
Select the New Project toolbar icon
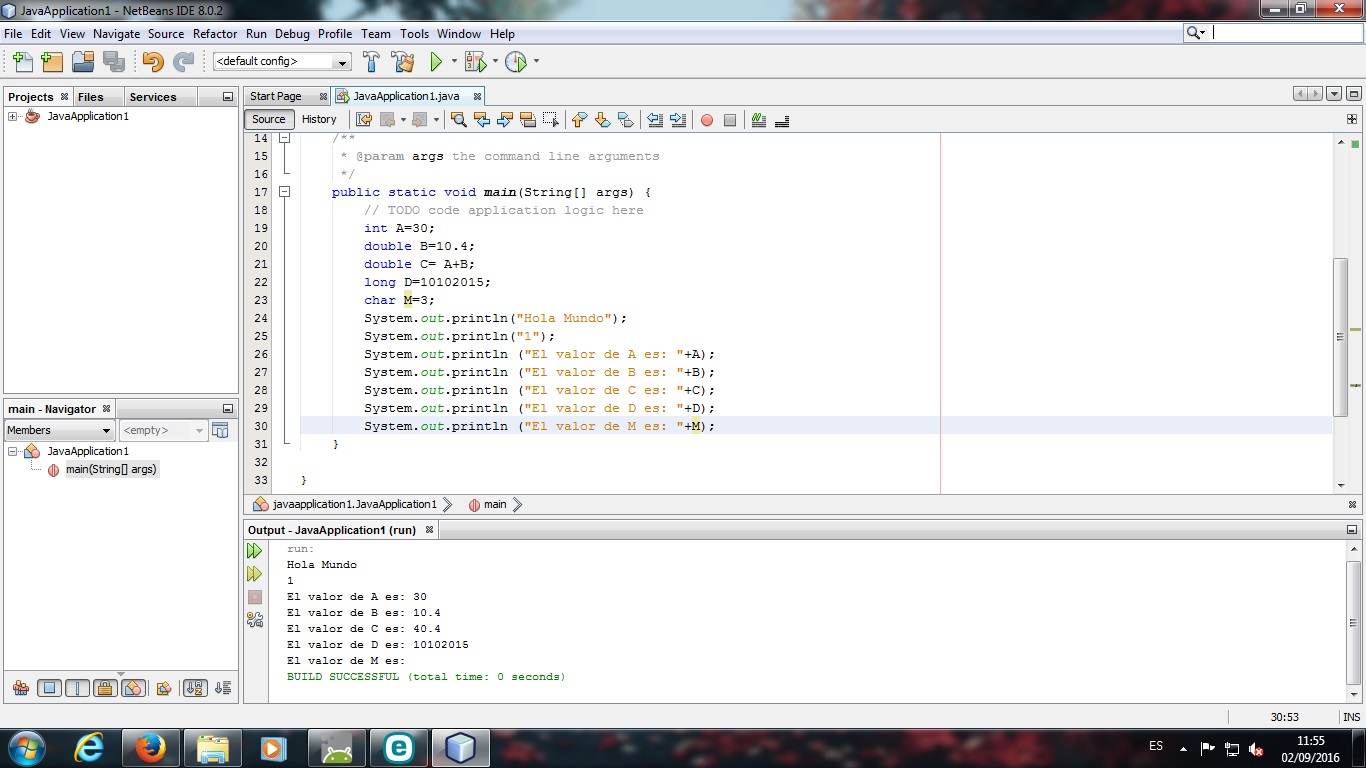tap(51, 61)
